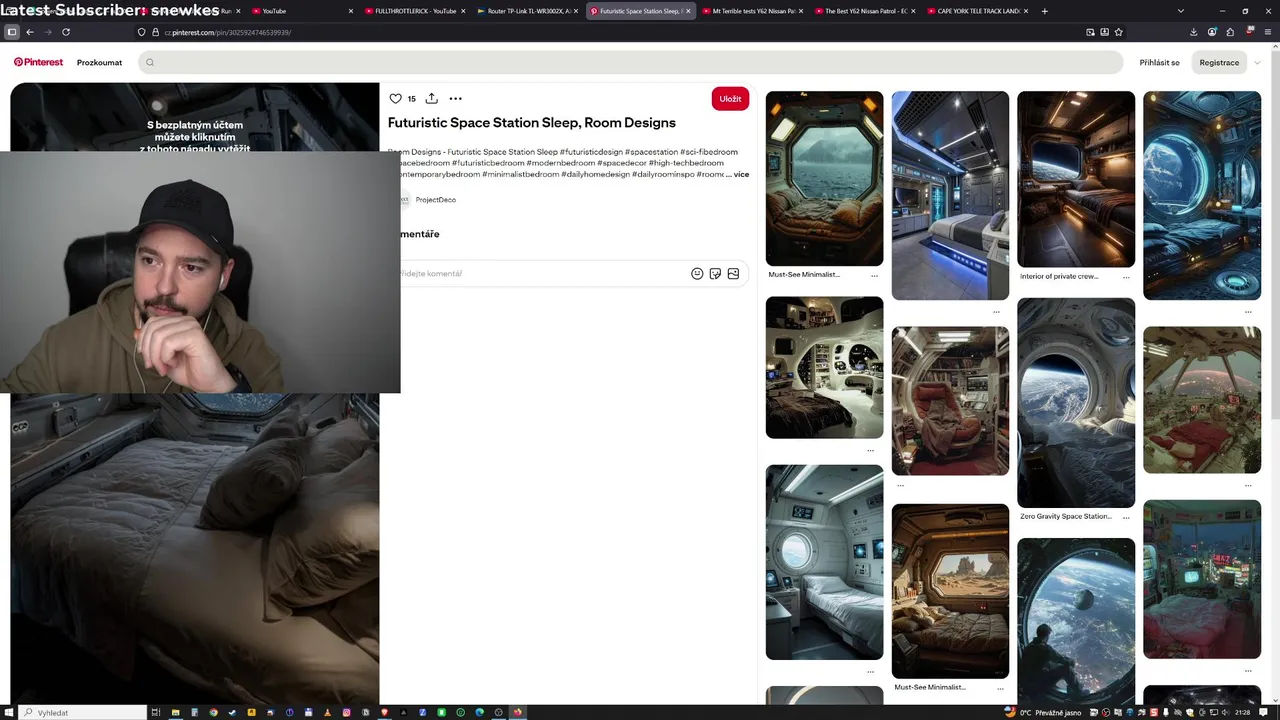Open the Firefox hamburger menu
Screen dimensions: 1280x720
point(1267,32)
